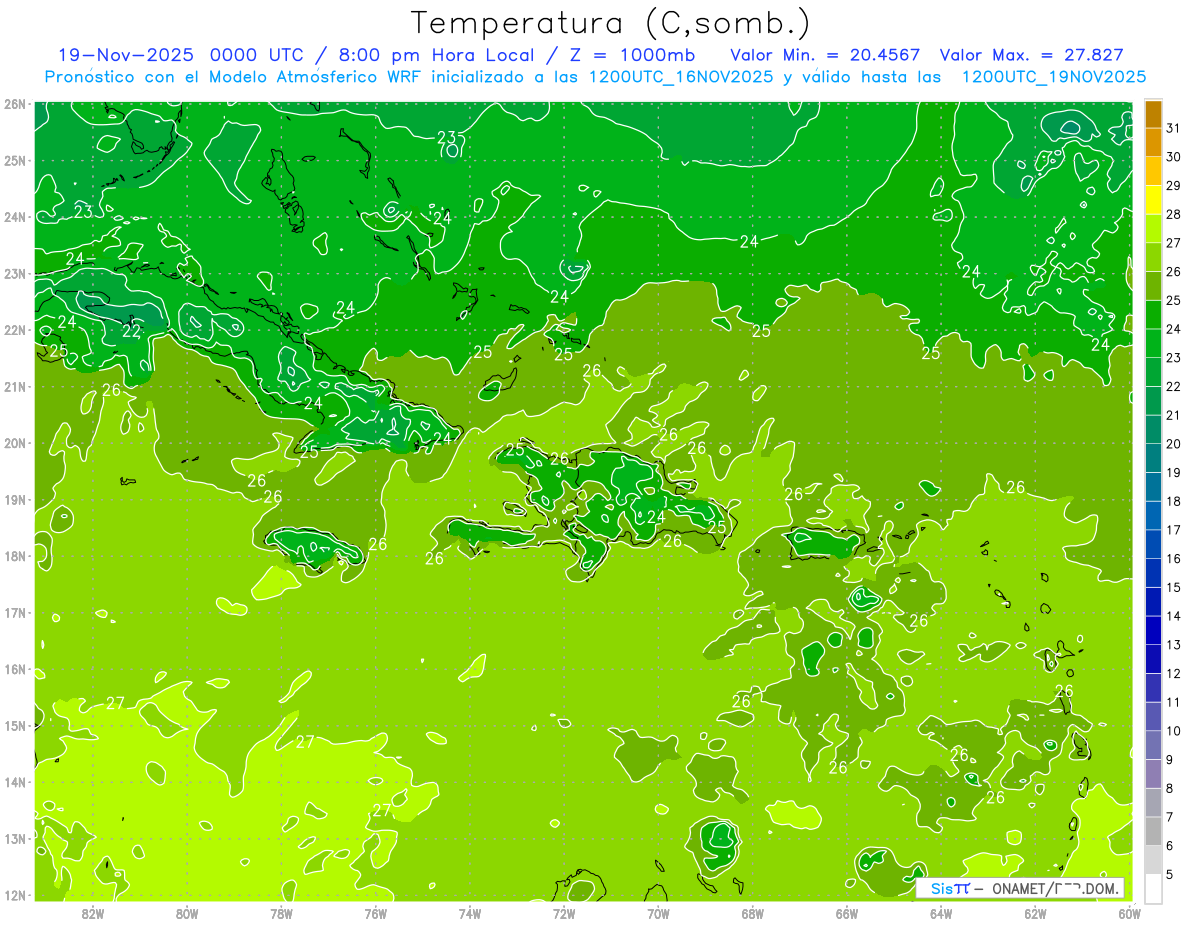The height and width of the screenshot is (927, 1200).
Task: Click the 70W longitude axis label
Action: (658, 913)
